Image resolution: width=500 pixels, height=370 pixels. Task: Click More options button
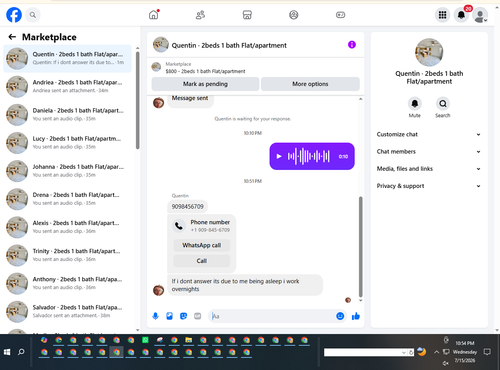310,84
